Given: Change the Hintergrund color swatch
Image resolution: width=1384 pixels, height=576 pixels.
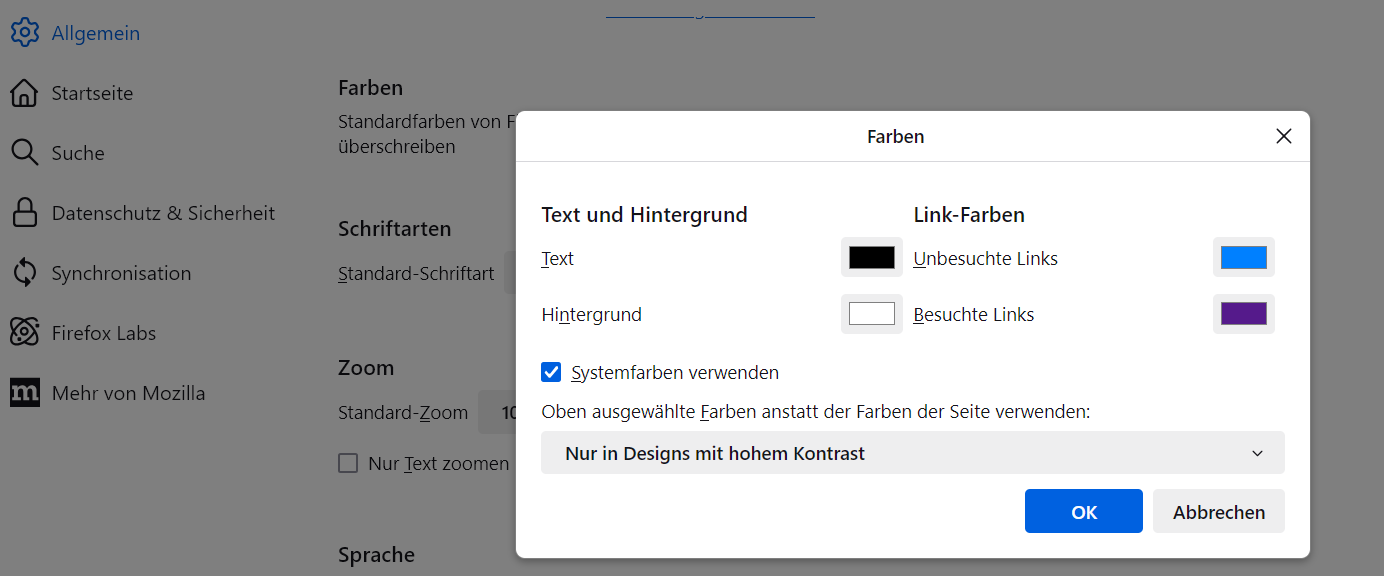Looking at the screenshot, I should 871,314.
